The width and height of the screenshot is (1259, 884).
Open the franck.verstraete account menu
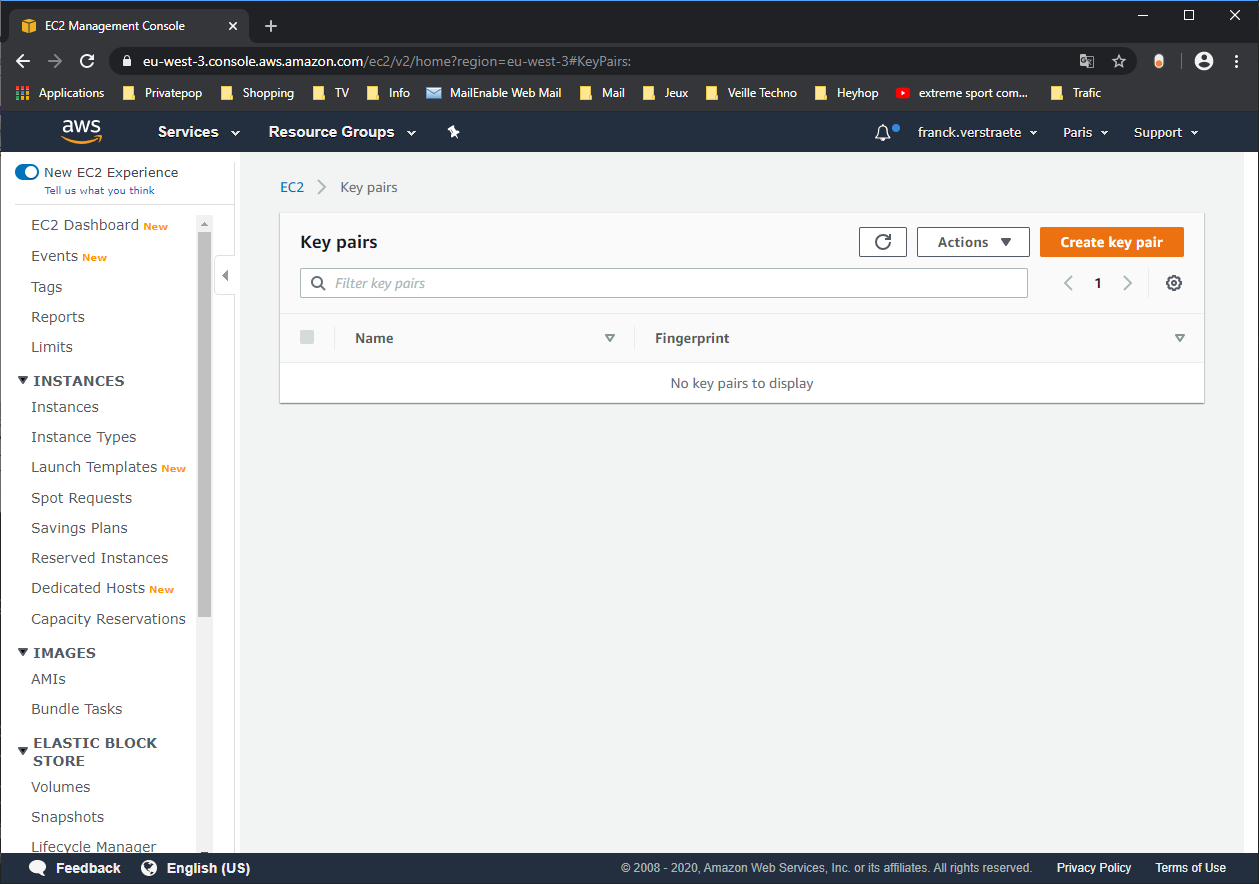click(x=977, y=132)
